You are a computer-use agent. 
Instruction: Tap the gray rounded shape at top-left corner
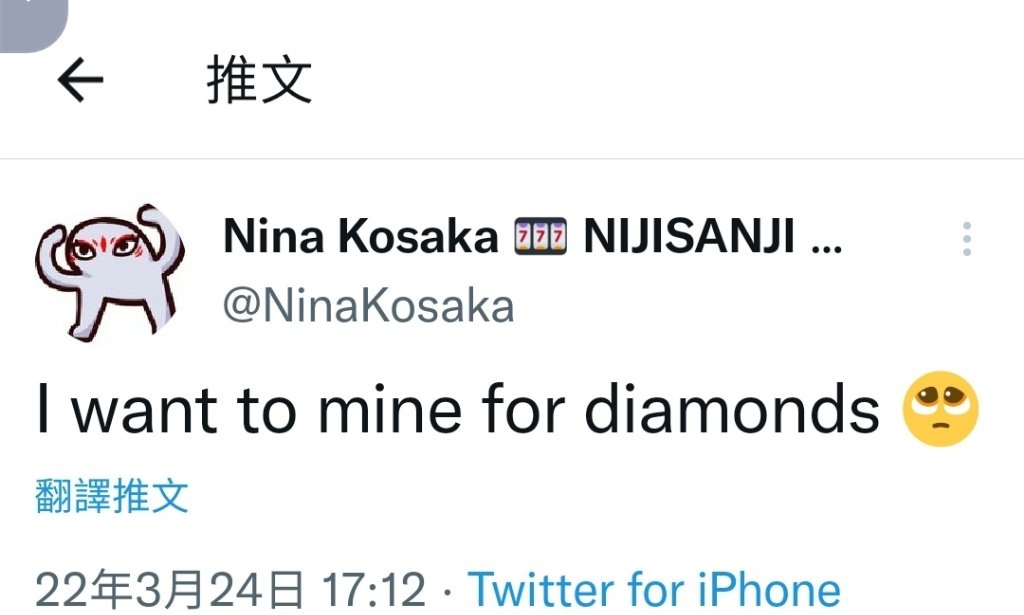33,25
